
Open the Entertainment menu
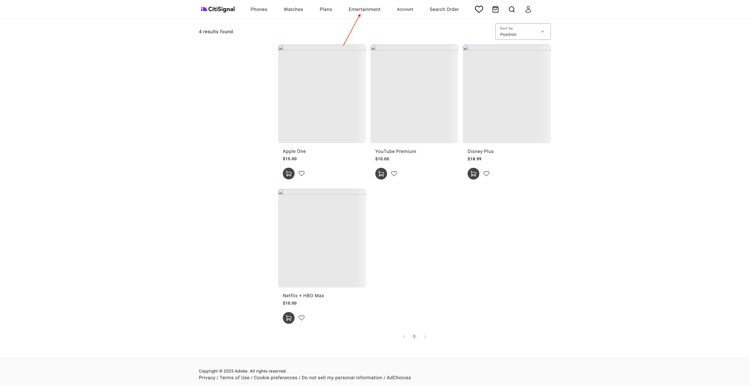[364, 10]
